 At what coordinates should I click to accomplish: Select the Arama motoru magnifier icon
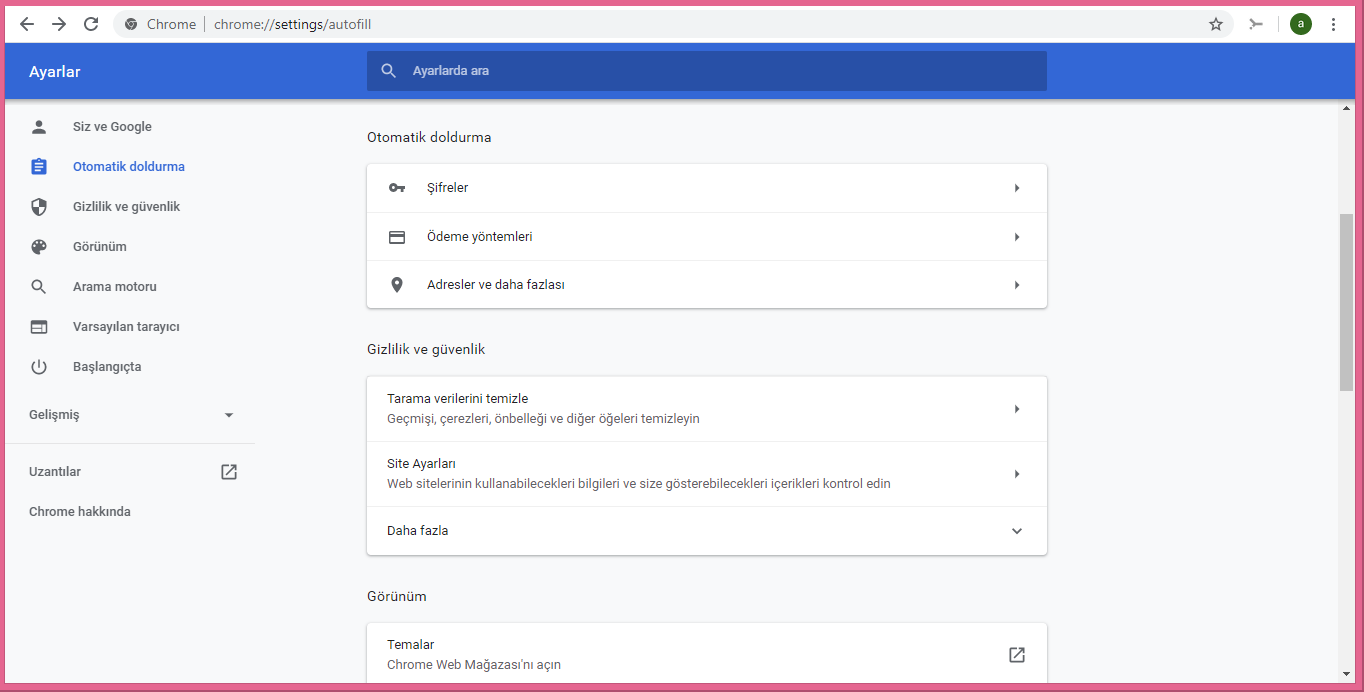tap(38, 286)
